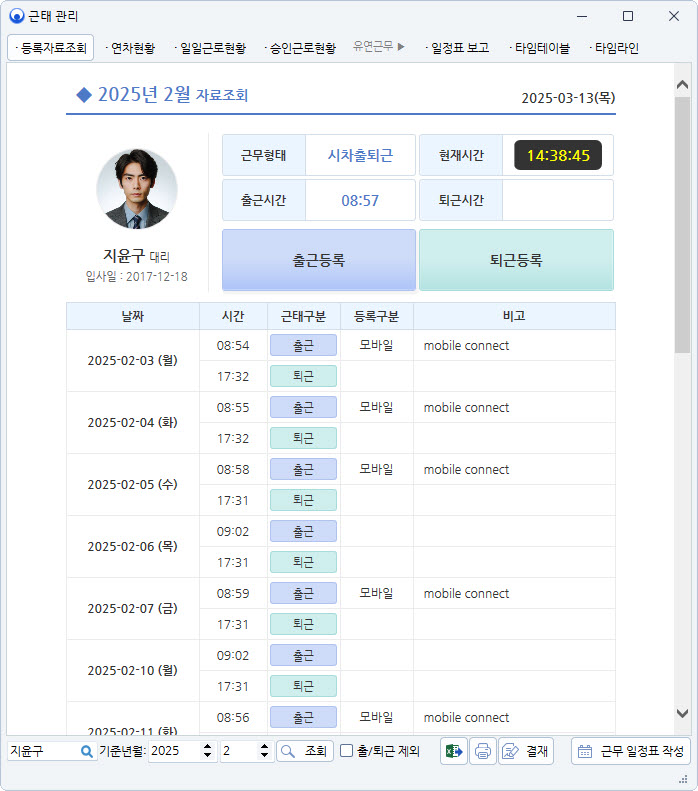Click the Excel export icon
The height and width of the screenshot is (791, 698).
(454, 751)
